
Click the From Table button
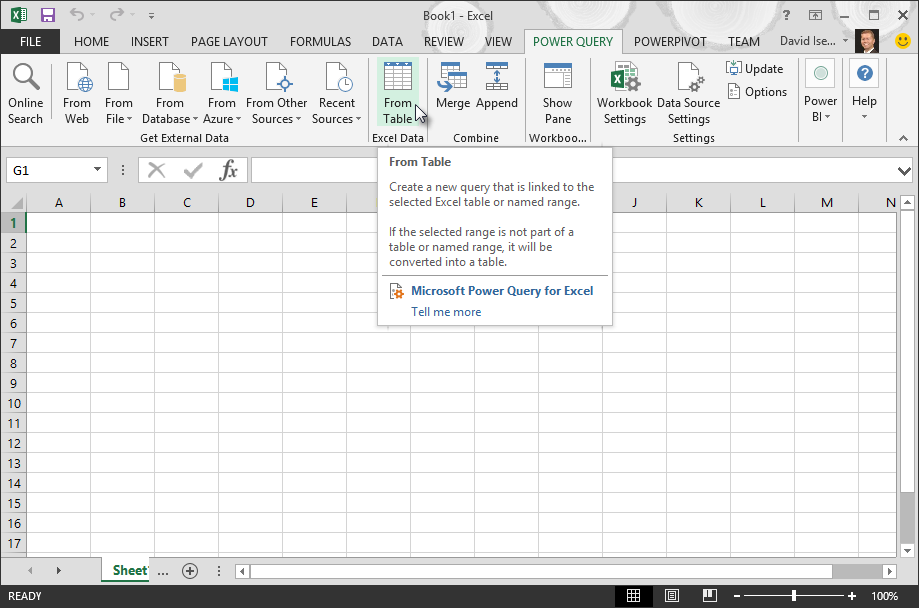click(397, 94)
